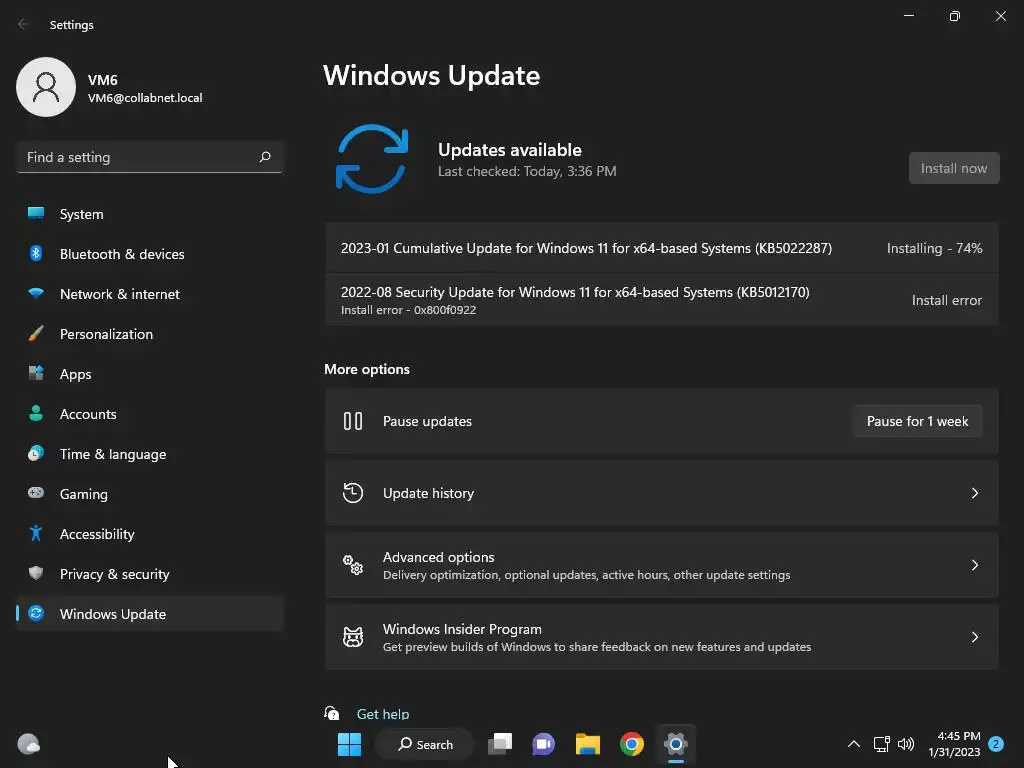The height and width of the screenshot is (768, 1024).
Task: Open the Apps settings label
Action: tap(76, 374)
